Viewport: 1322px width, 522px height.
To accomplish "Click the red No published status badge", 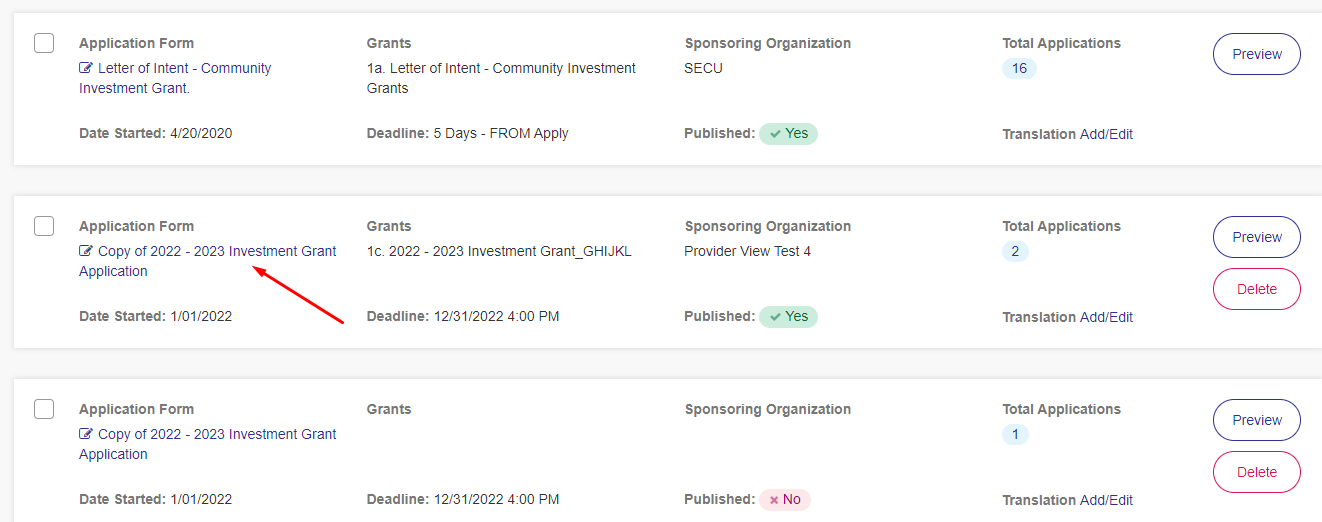I will 784,499.
